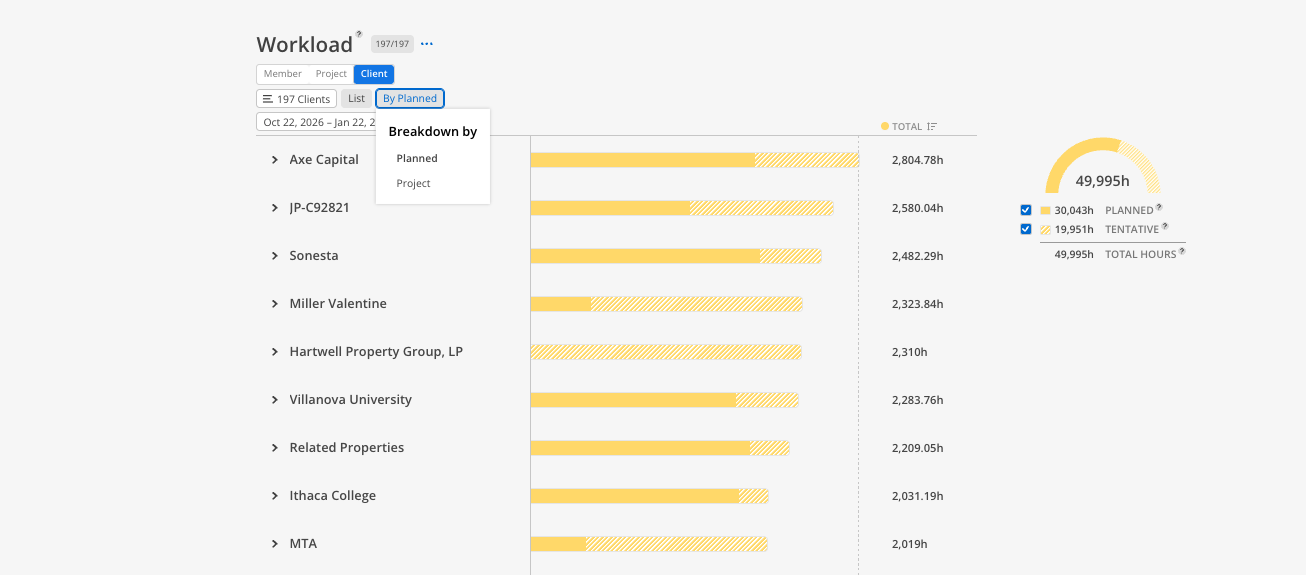
Task: Switch to the Project tab
Action: point(331,74)
